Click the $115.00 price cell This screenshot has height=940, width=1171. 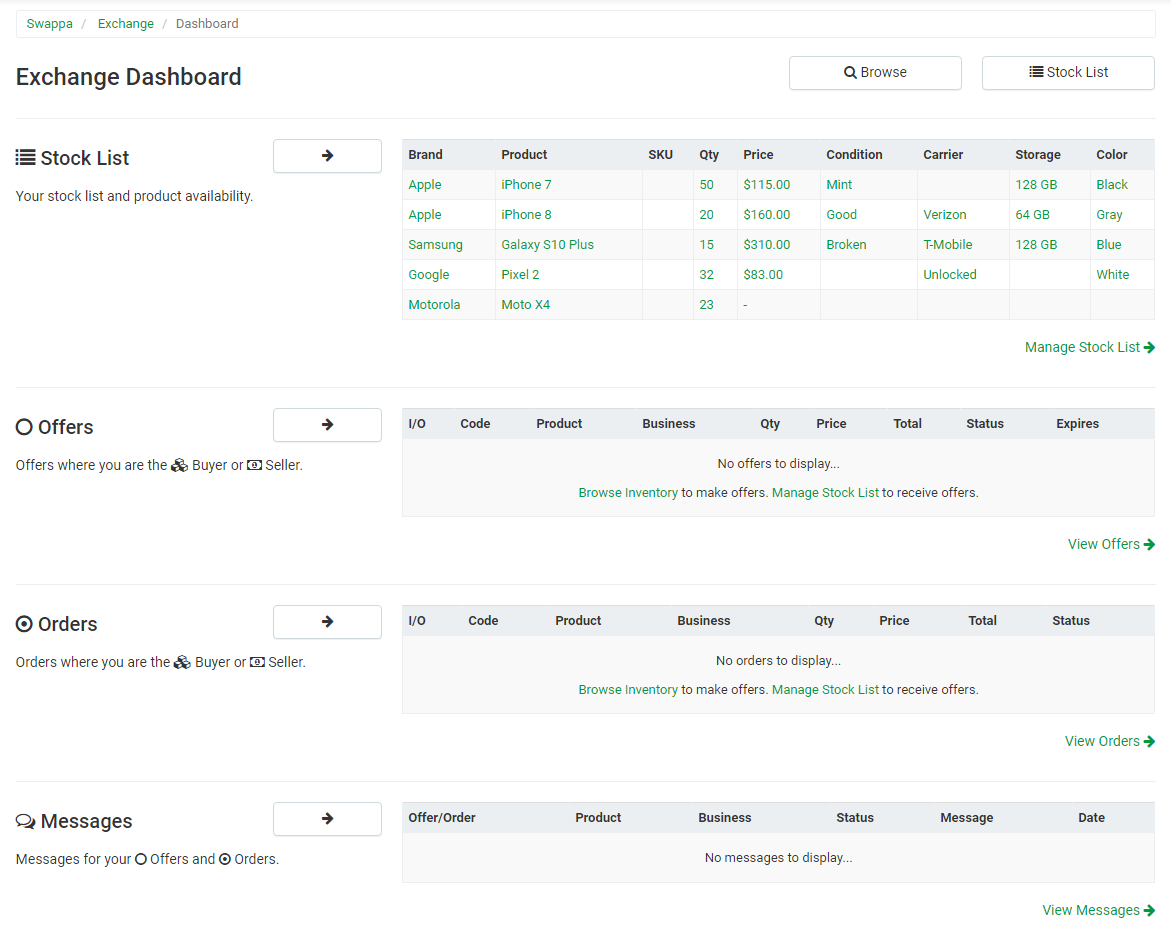tap(767, 184)
